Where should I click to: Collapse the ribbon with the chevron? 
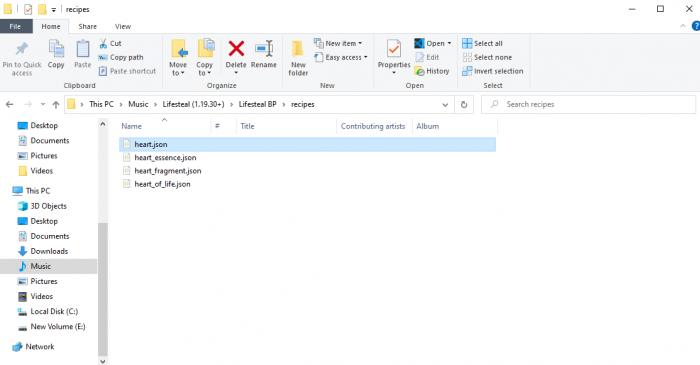pos(683,26)
